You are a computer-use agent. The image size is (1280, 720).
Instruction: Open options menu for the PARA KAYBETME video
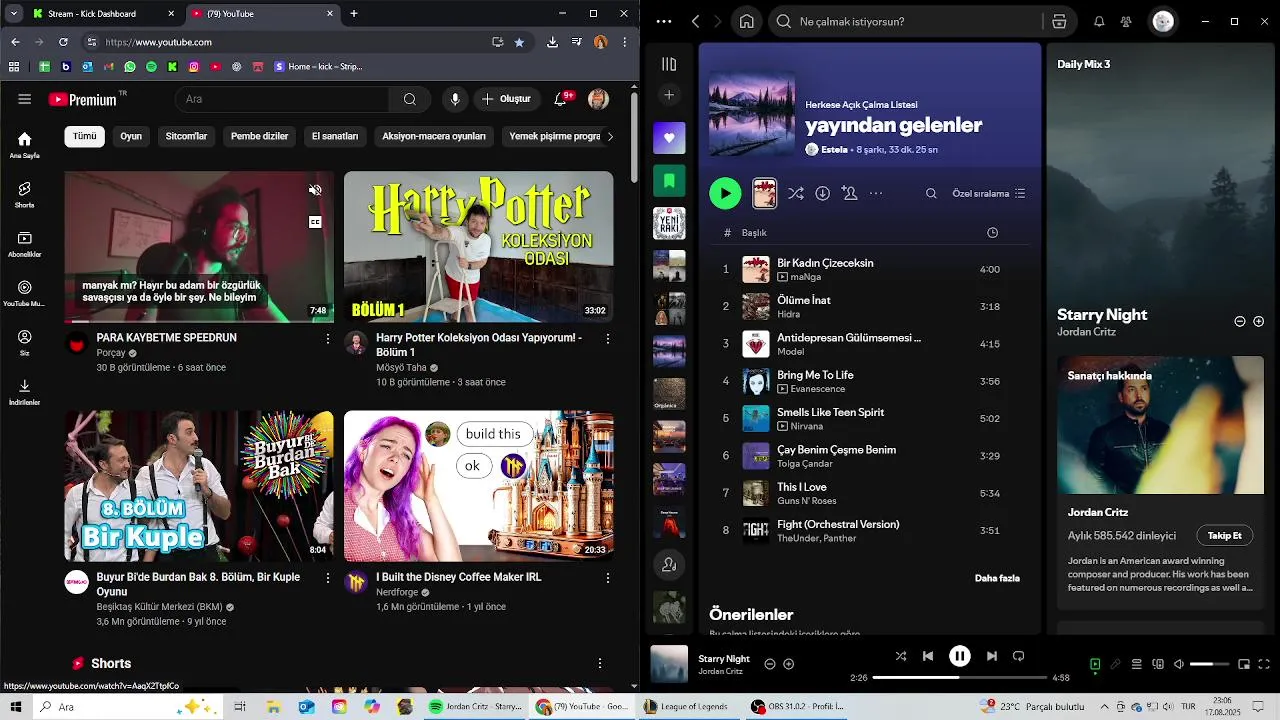[x=327, y=339]
